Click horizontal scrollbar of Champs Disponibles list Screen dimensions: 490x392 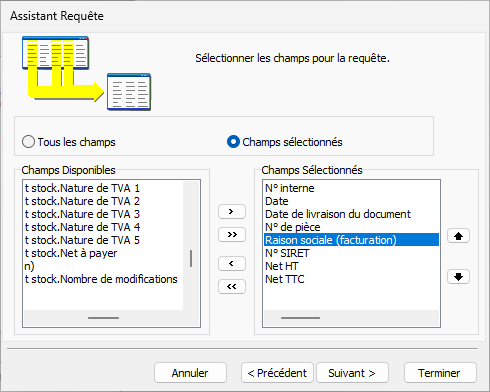[104, 318]
